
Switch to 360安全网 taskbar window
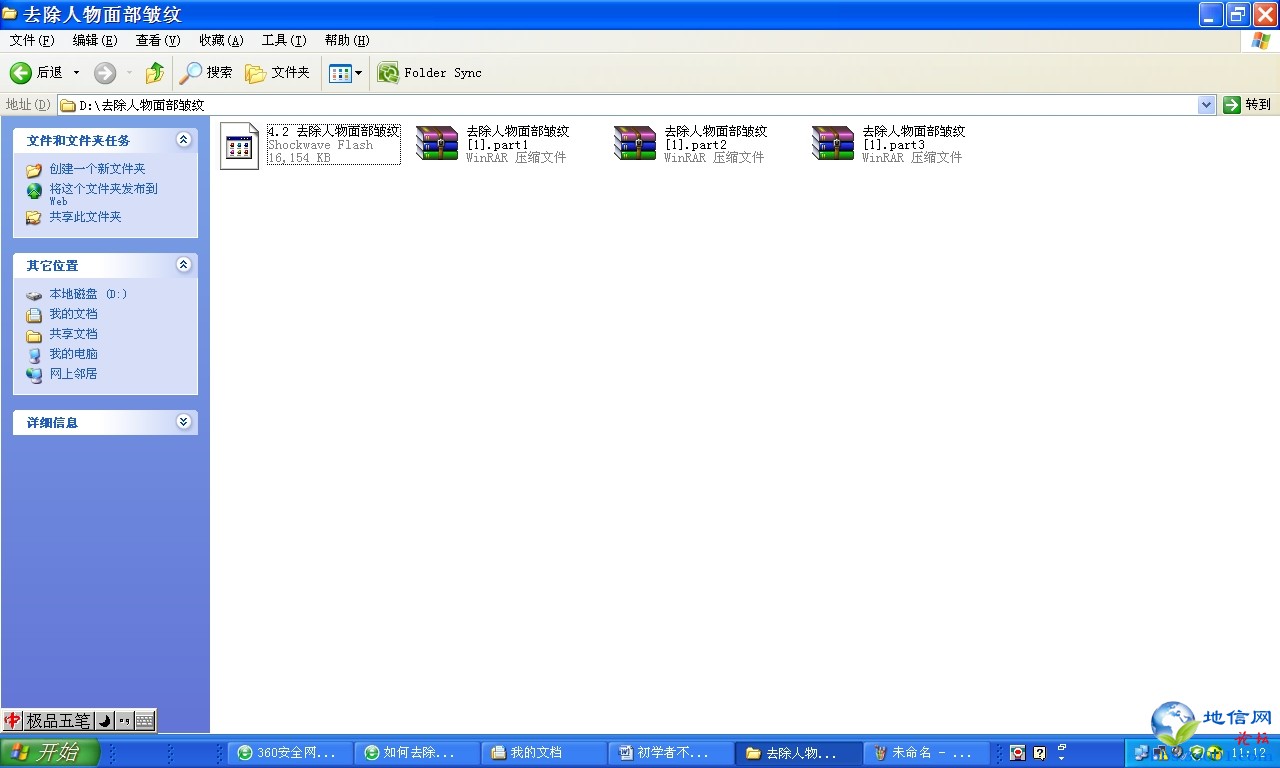pyautogui.click(x=290, y=753)
